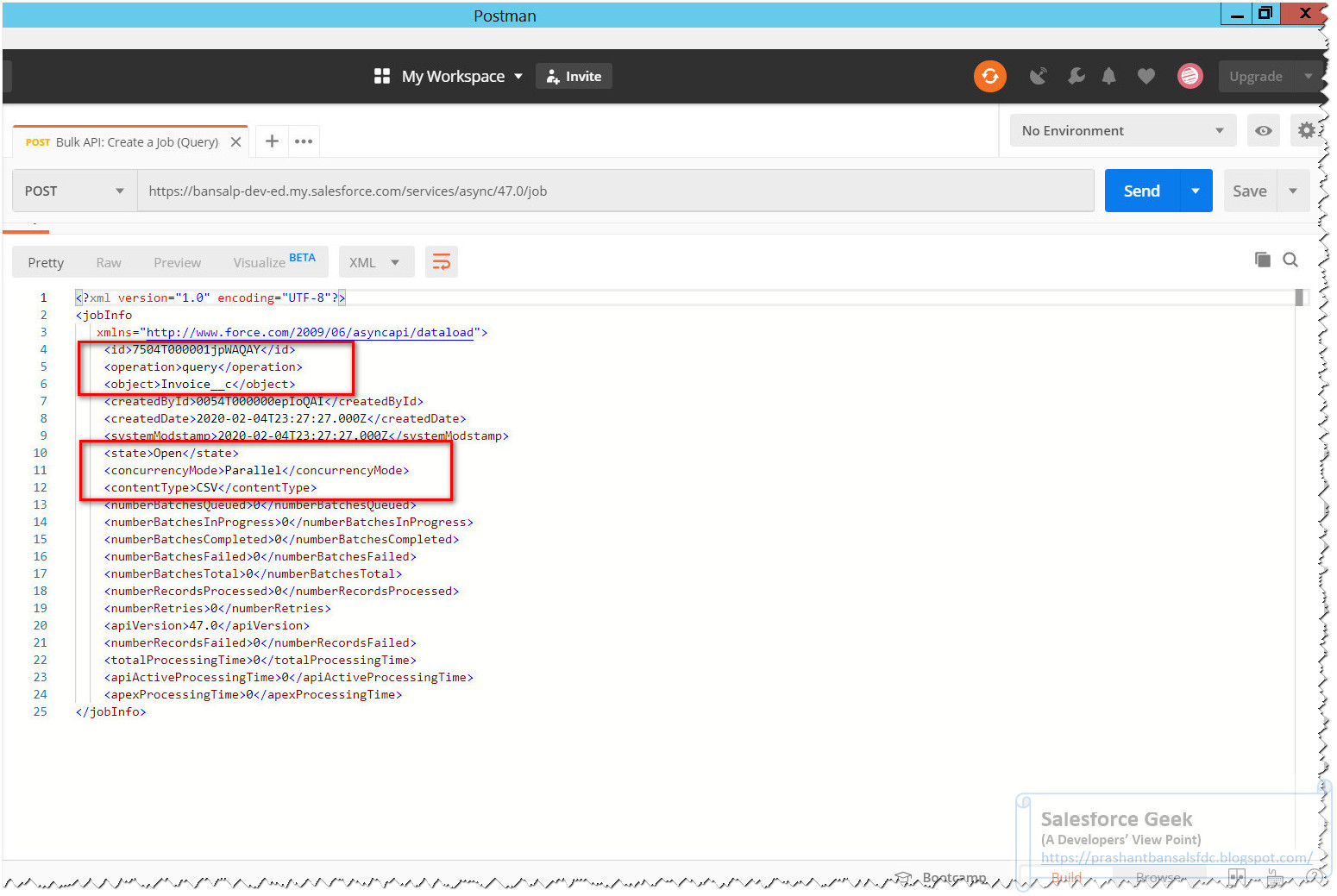Viewport: 1337px width, 896px height.
Task: Expand the Upgrade dropdown arrow
Action: coord(1308,76)
